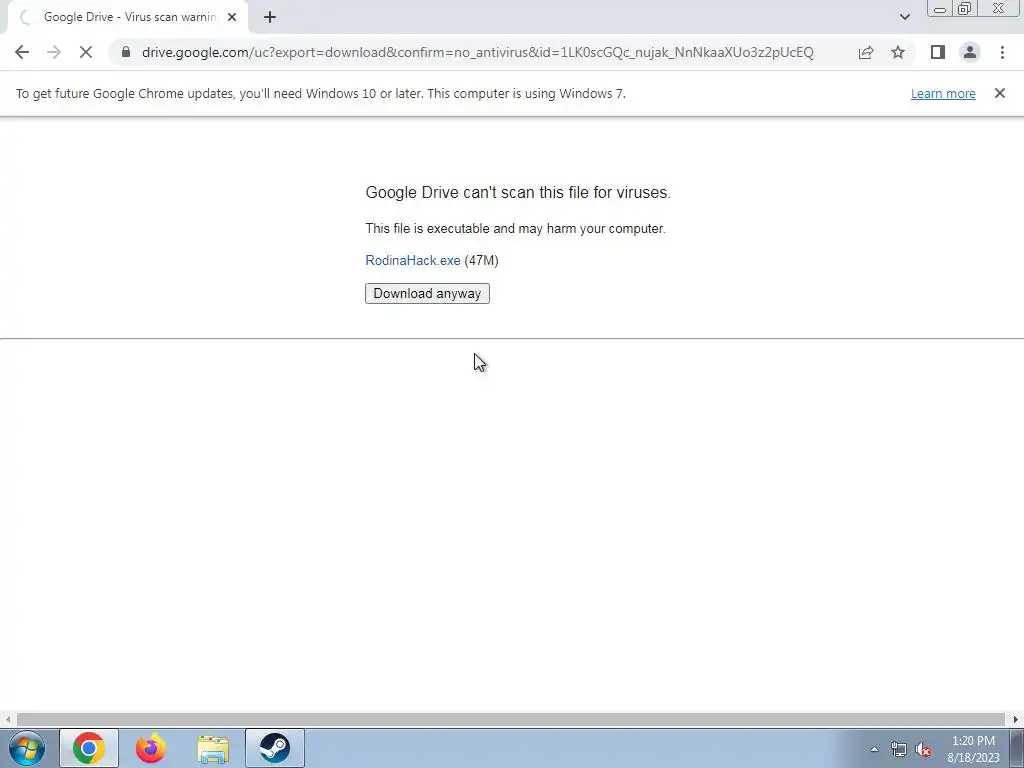Open the Chrome side panel

pos(938,52)
